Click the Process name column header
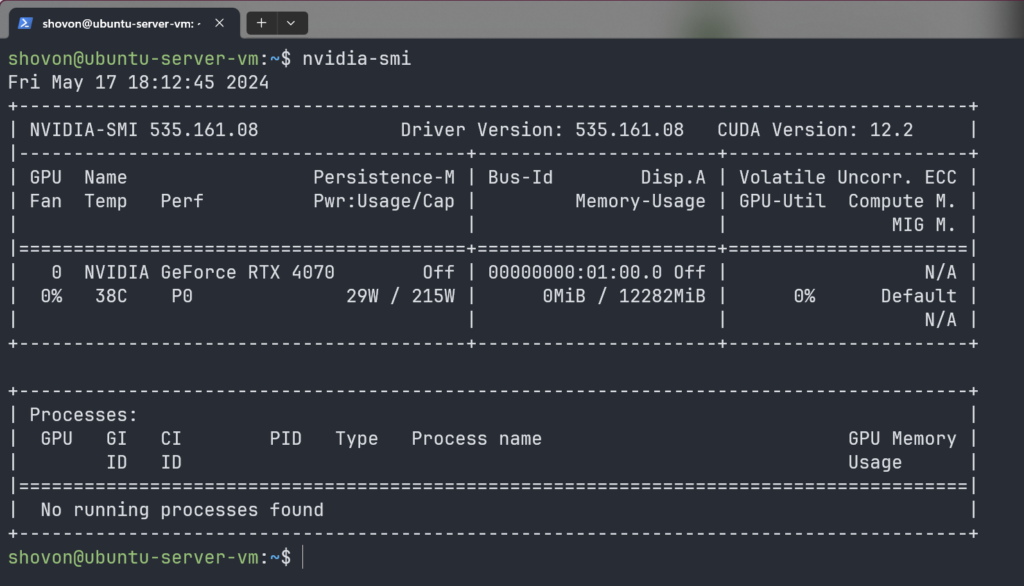Image resolution: width=1024 pixels, height=586 pixels. pos(477,439)
